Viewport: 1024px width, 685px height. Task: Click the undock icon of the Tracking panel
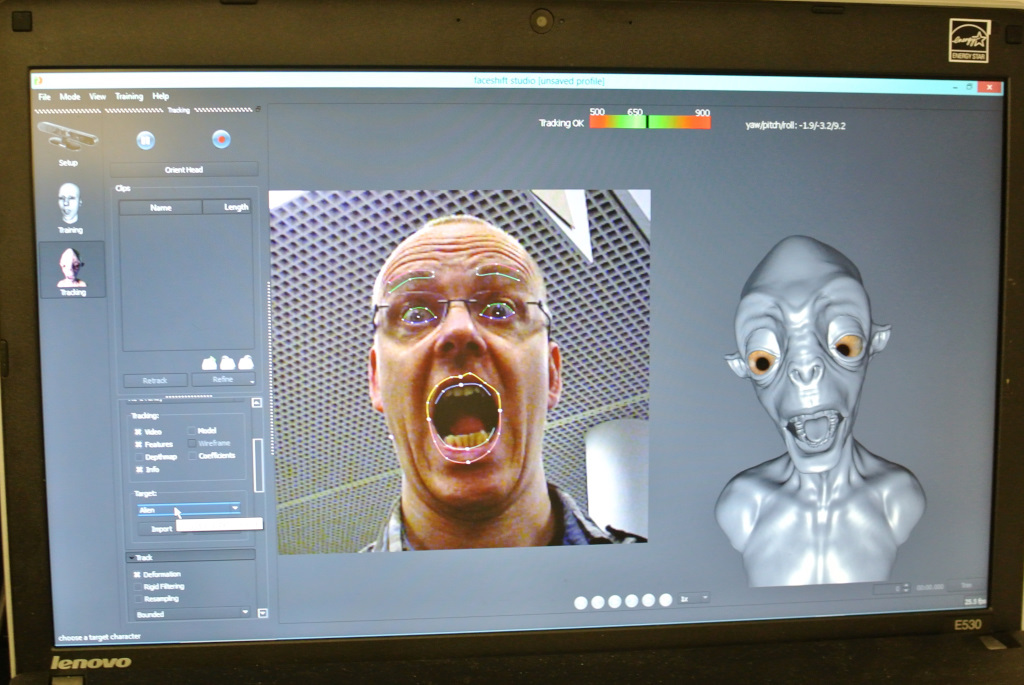(258, 109)
